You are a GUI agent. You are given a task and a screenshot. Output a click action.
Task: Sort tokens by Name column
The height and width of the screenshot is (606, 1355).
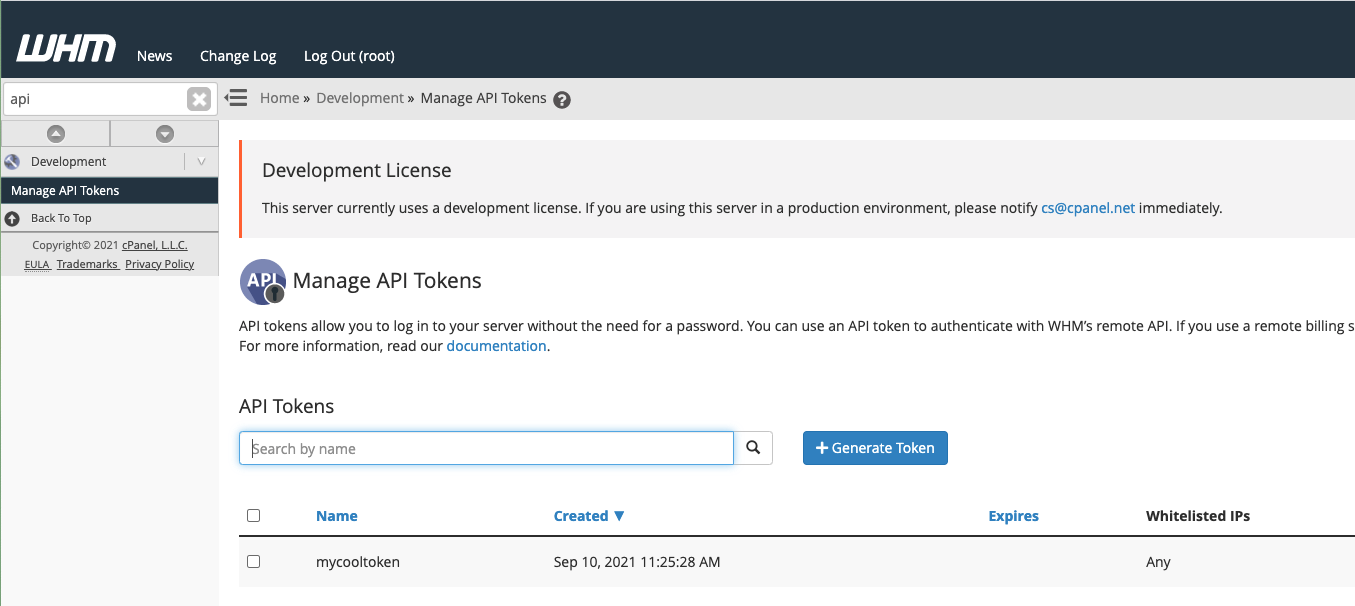tap(337, 516)
